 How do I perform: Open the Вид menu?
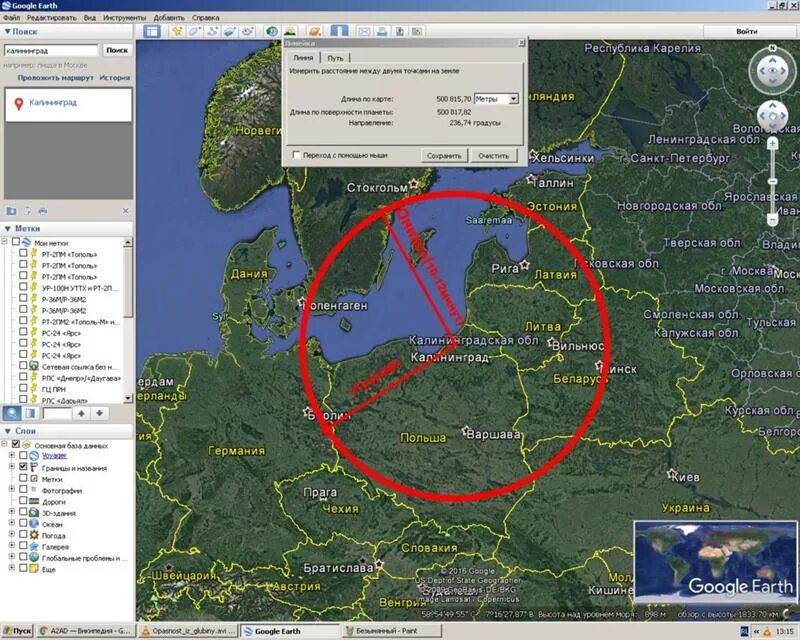coord(90,17)
